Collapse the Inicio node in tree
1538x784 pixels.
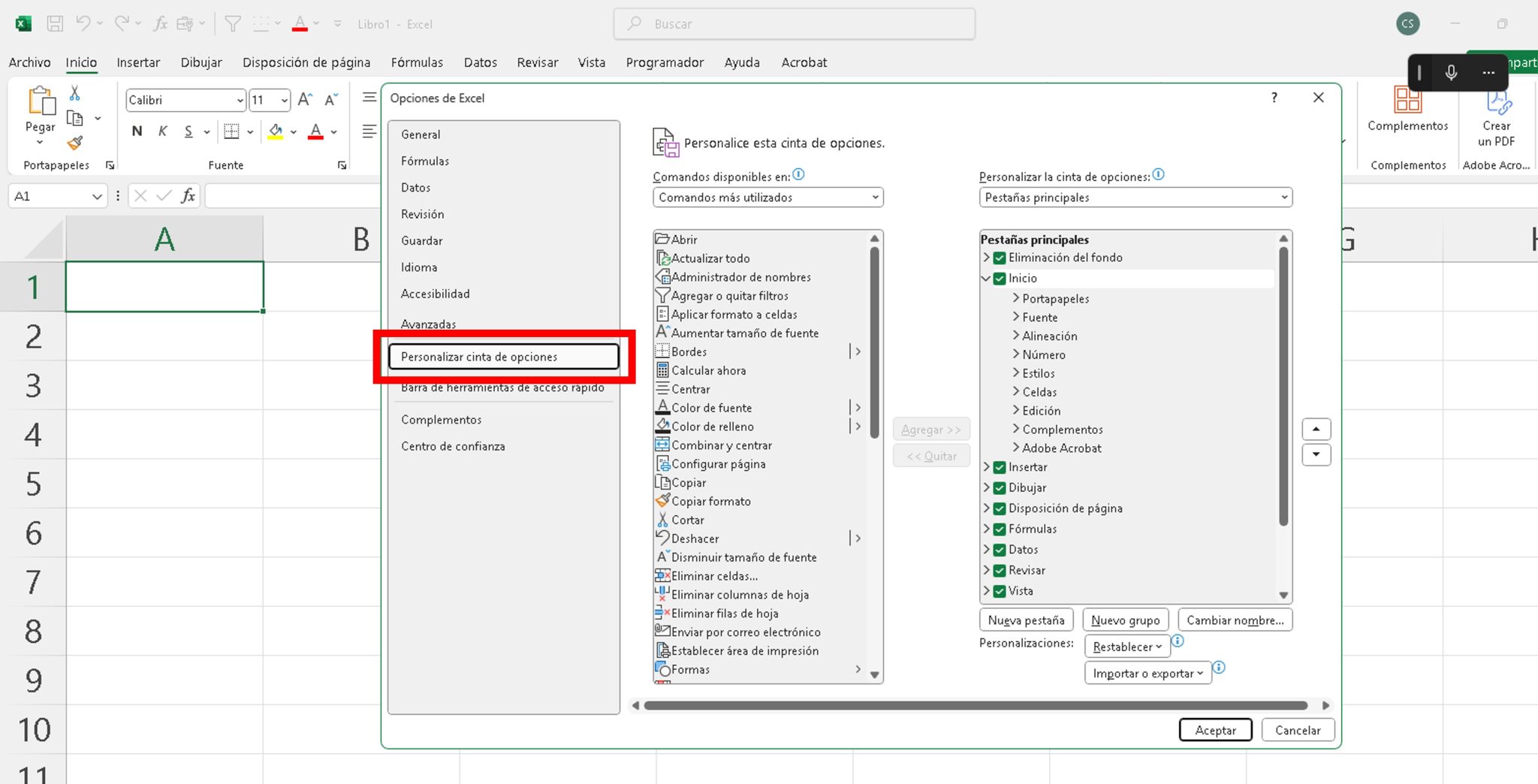(x=986, y=278)
